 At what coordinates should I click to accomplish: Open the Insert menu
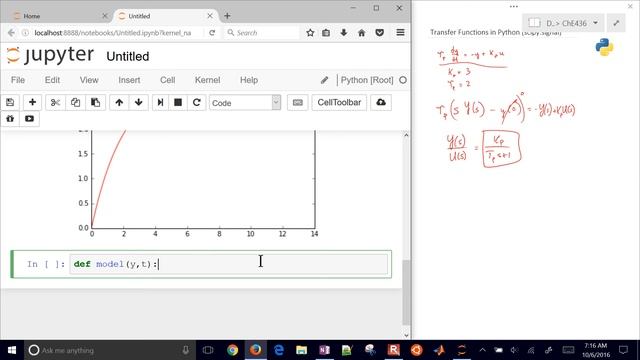click(x=129, y=80)
